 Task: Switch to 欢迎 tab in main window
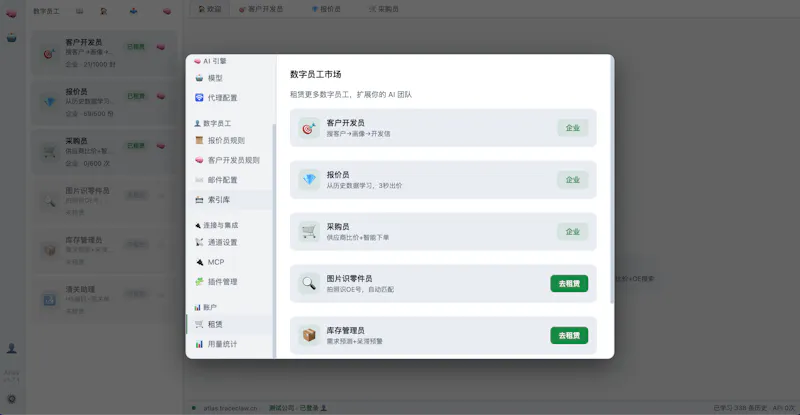(x=210, y=9)
